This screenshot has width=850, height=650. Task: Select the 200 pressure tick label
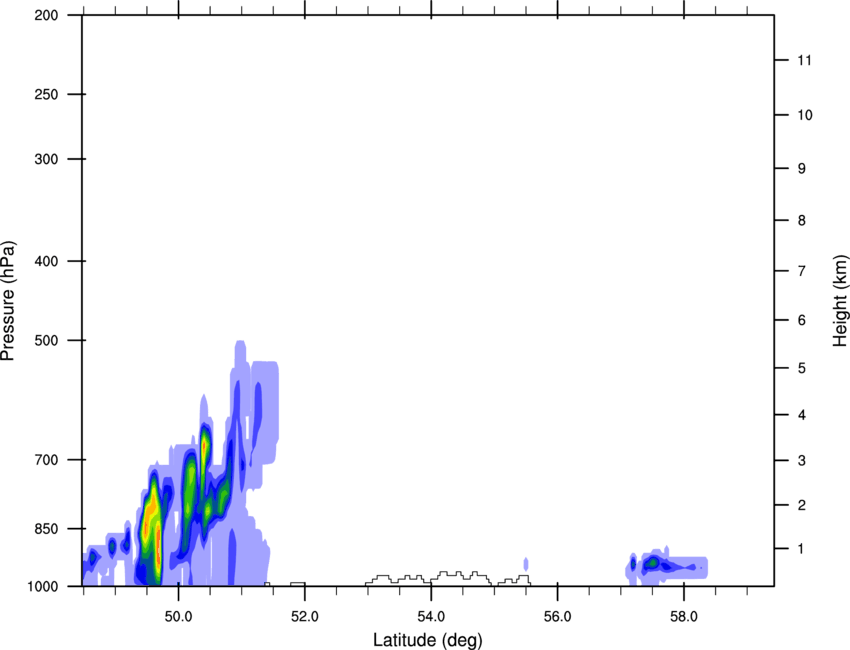point(46,15)
